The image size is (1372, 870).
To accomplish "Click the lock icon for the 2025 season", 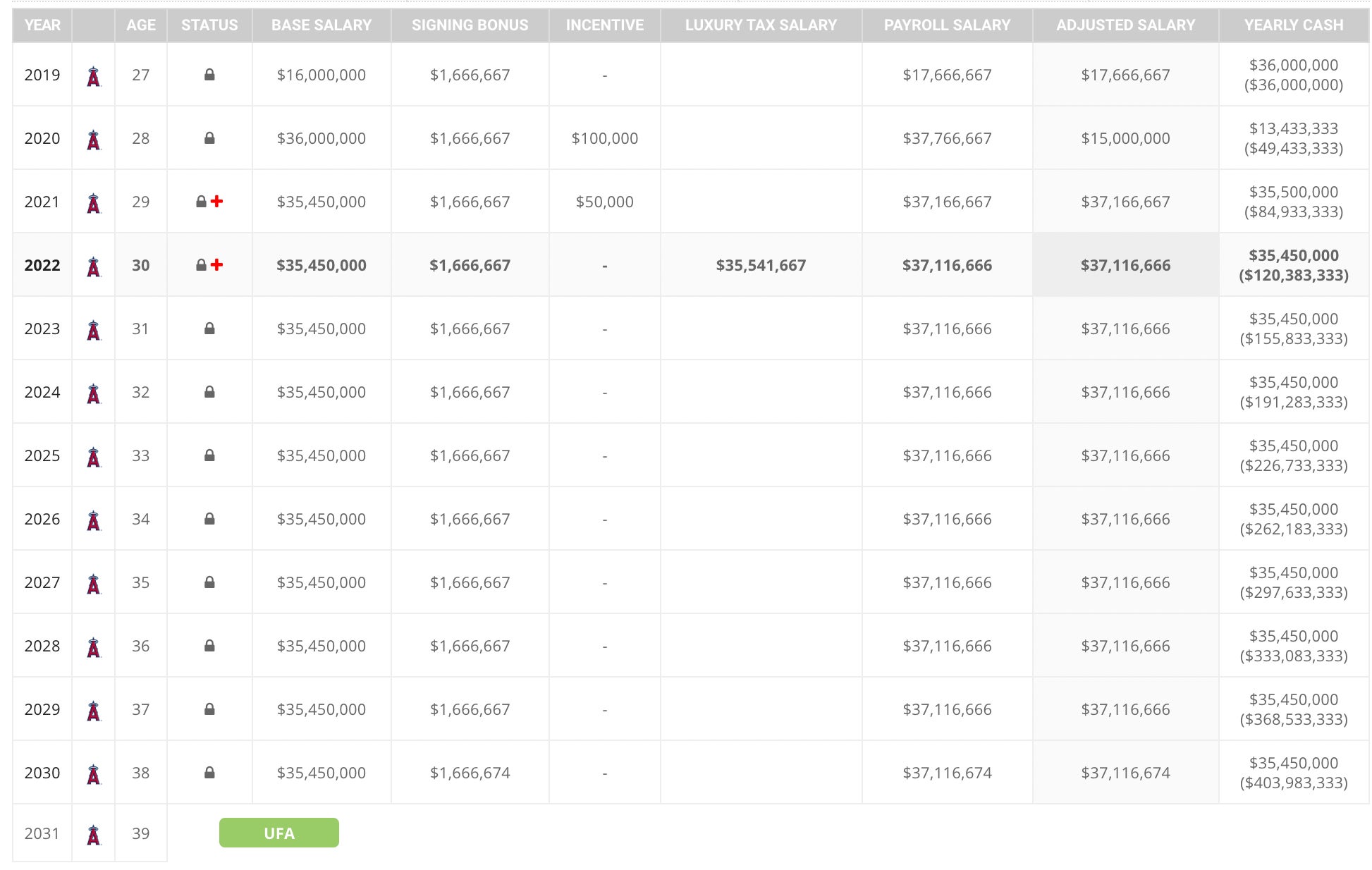I will (209, 455).
